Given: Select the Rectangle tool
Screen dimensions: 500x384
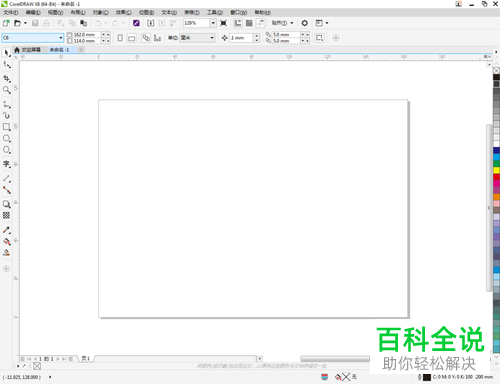Looking at the screenshot, I should (x=6, y=127).
